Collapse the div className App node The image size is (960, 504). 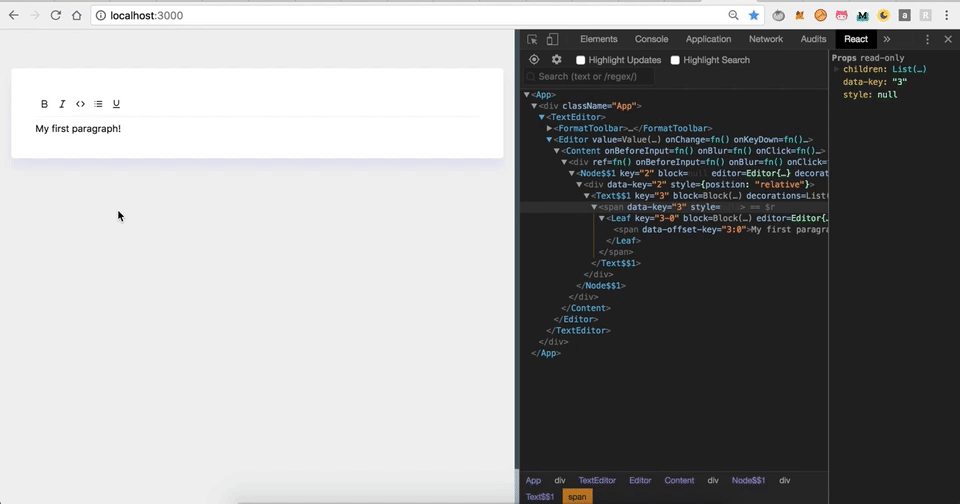tap(534, 106)
